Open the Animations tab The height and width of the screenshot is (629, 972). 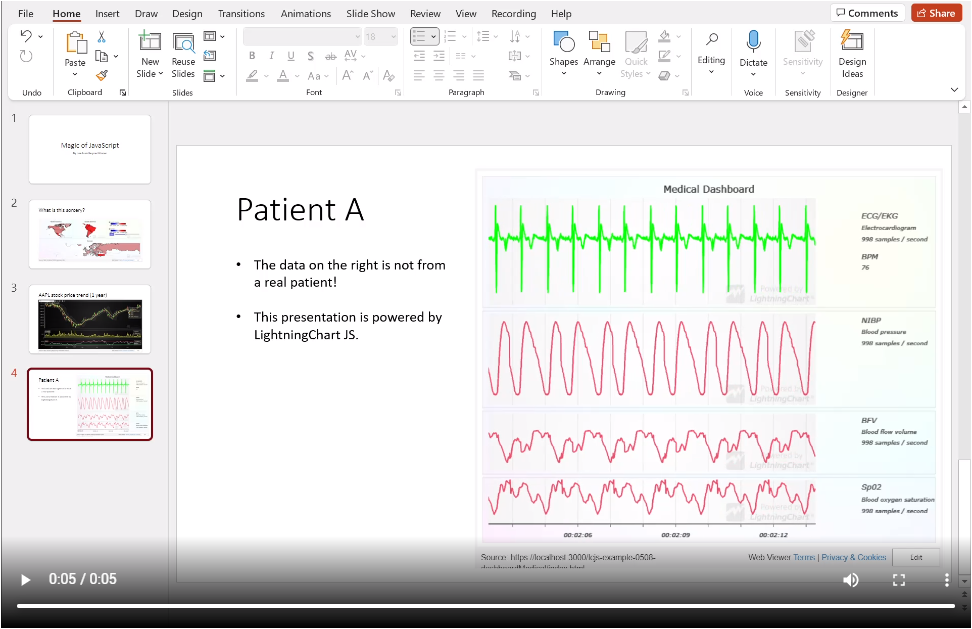tap(306, 14)
